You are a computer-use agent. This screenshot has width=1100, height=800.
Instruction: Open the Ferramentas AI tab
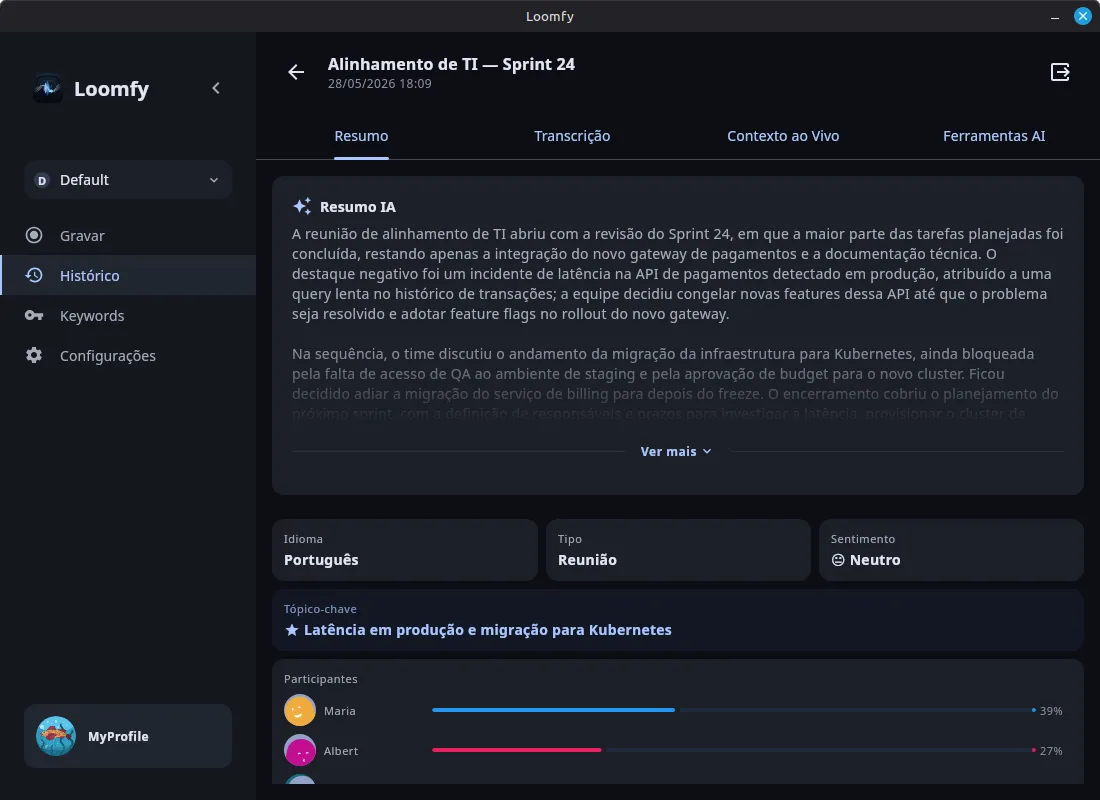(994, 136)
